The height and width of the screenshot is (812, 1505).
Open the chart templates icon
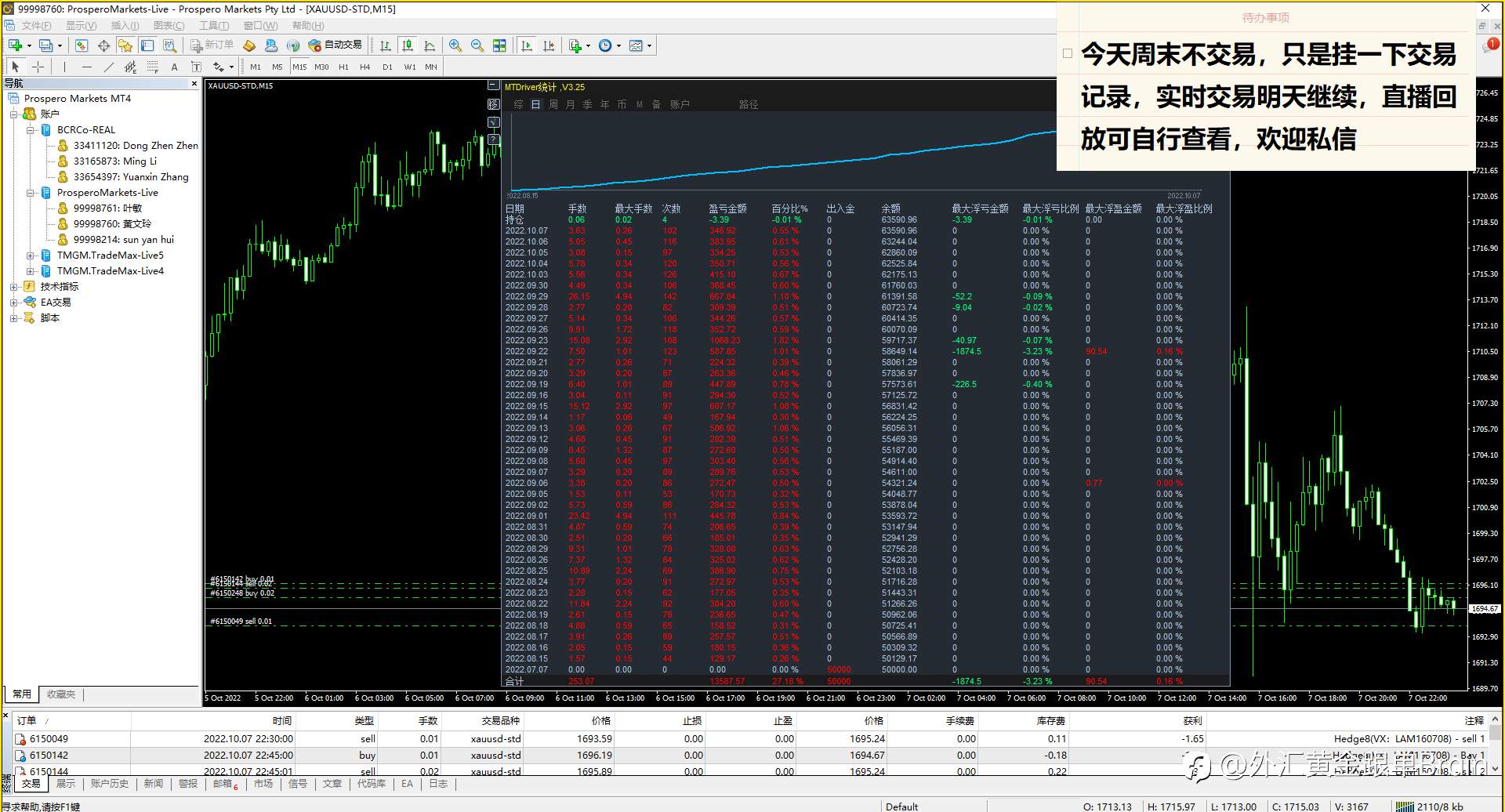pos(636,45)
